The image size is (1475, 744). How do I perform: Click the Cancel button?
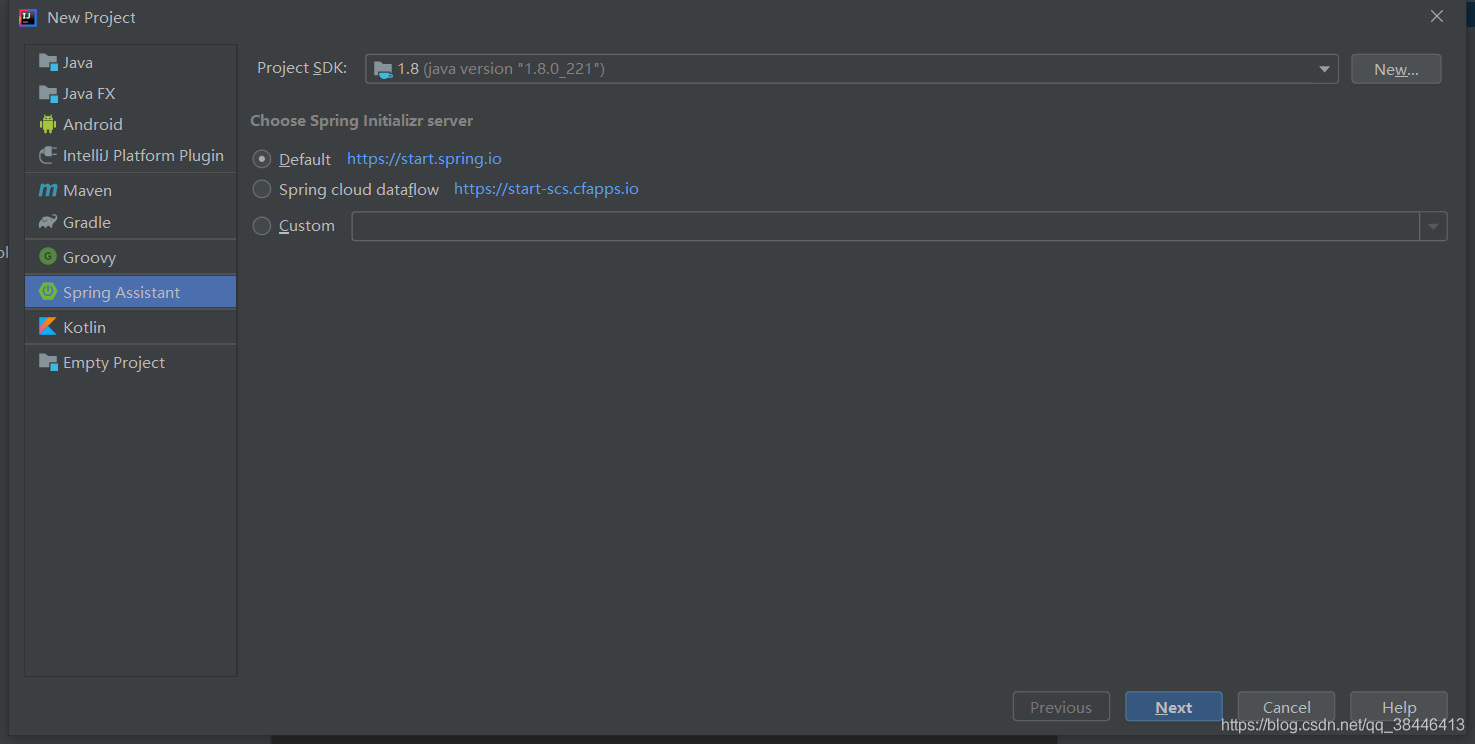1286,707
